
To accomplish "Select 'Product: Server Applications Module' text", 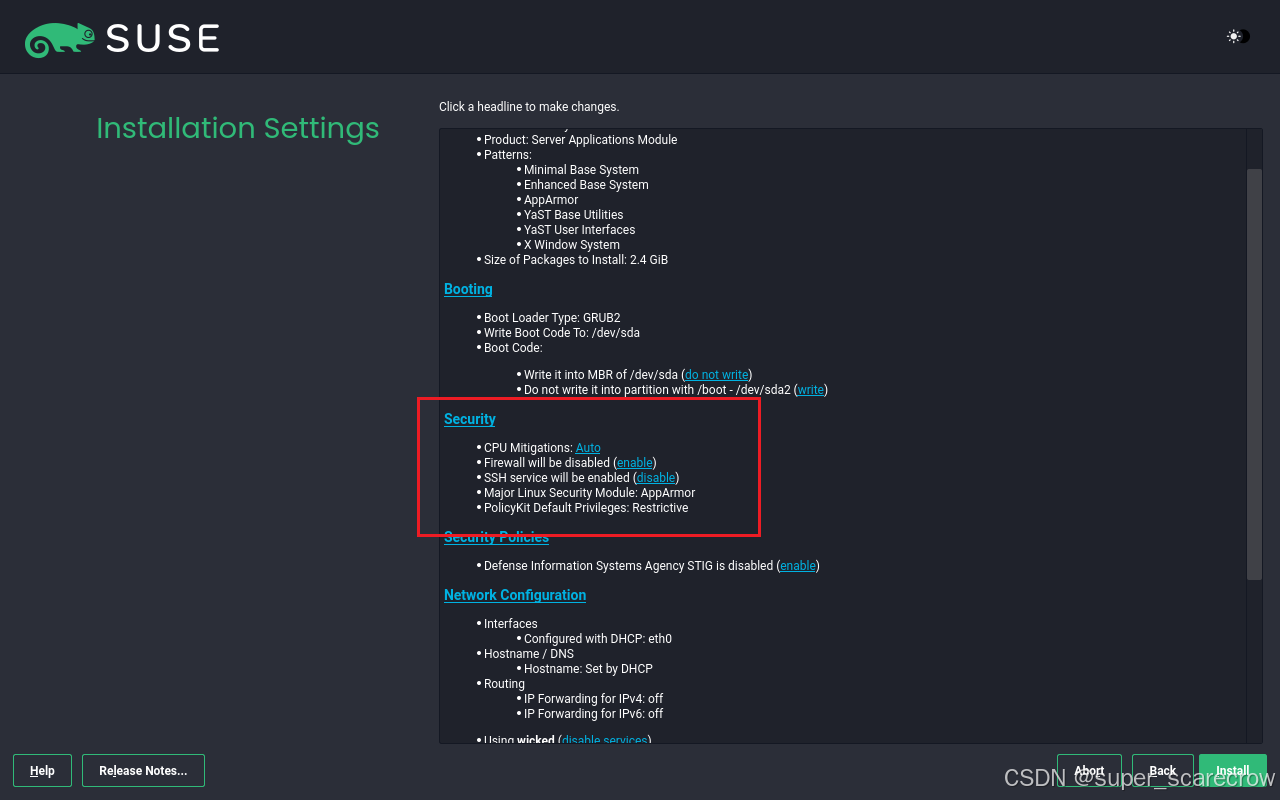I will 580,140.
